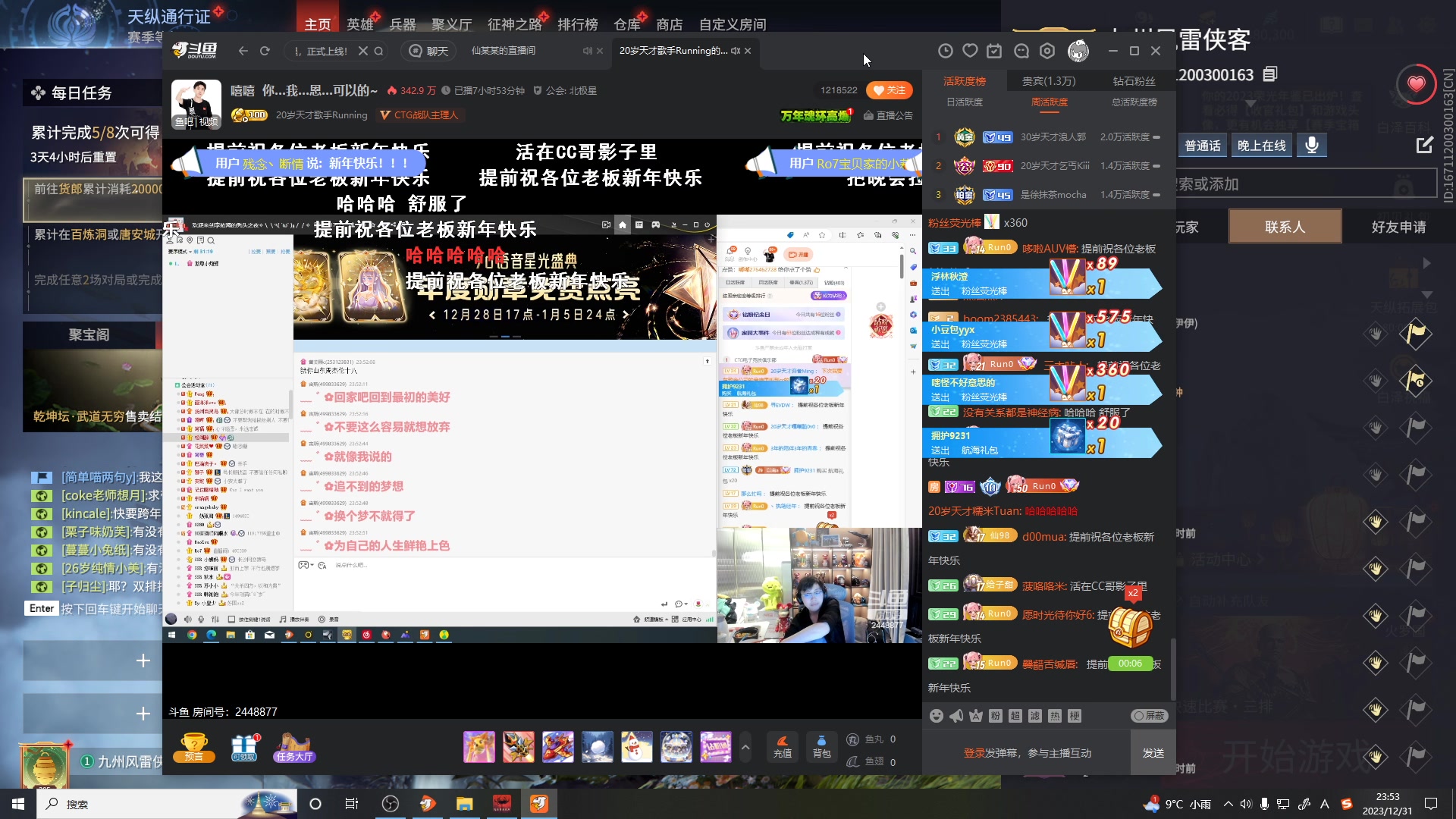The height and width of the screenshot is (819, 1456).
Task: Open 晚上在线 status dropdown
Action: point(1262,146)
